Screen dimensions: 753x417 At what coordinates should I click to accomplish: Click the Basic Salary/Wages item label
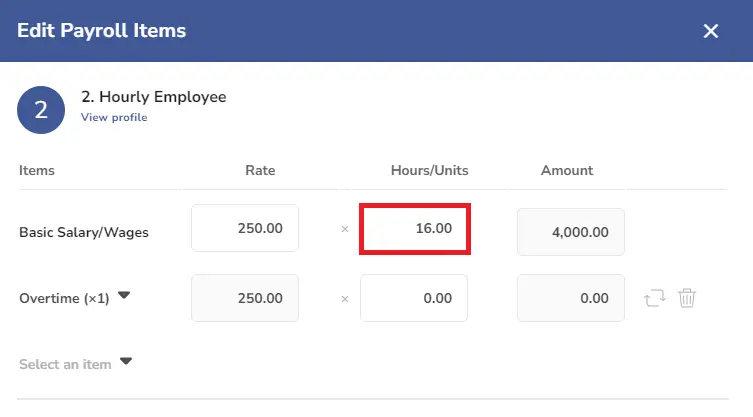84,233
